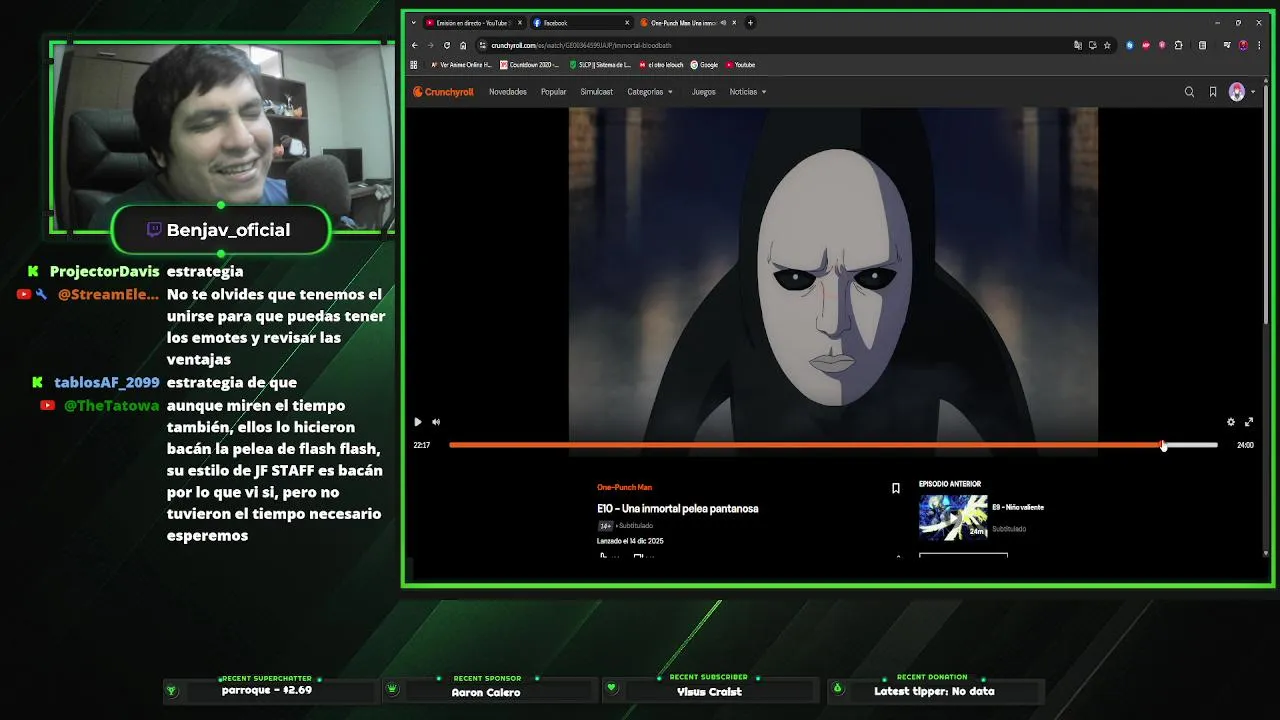Open SLCP Sistema de L... bookmark
The width and height of the screenshot is (1280, 720).
[x=600, y=65]
